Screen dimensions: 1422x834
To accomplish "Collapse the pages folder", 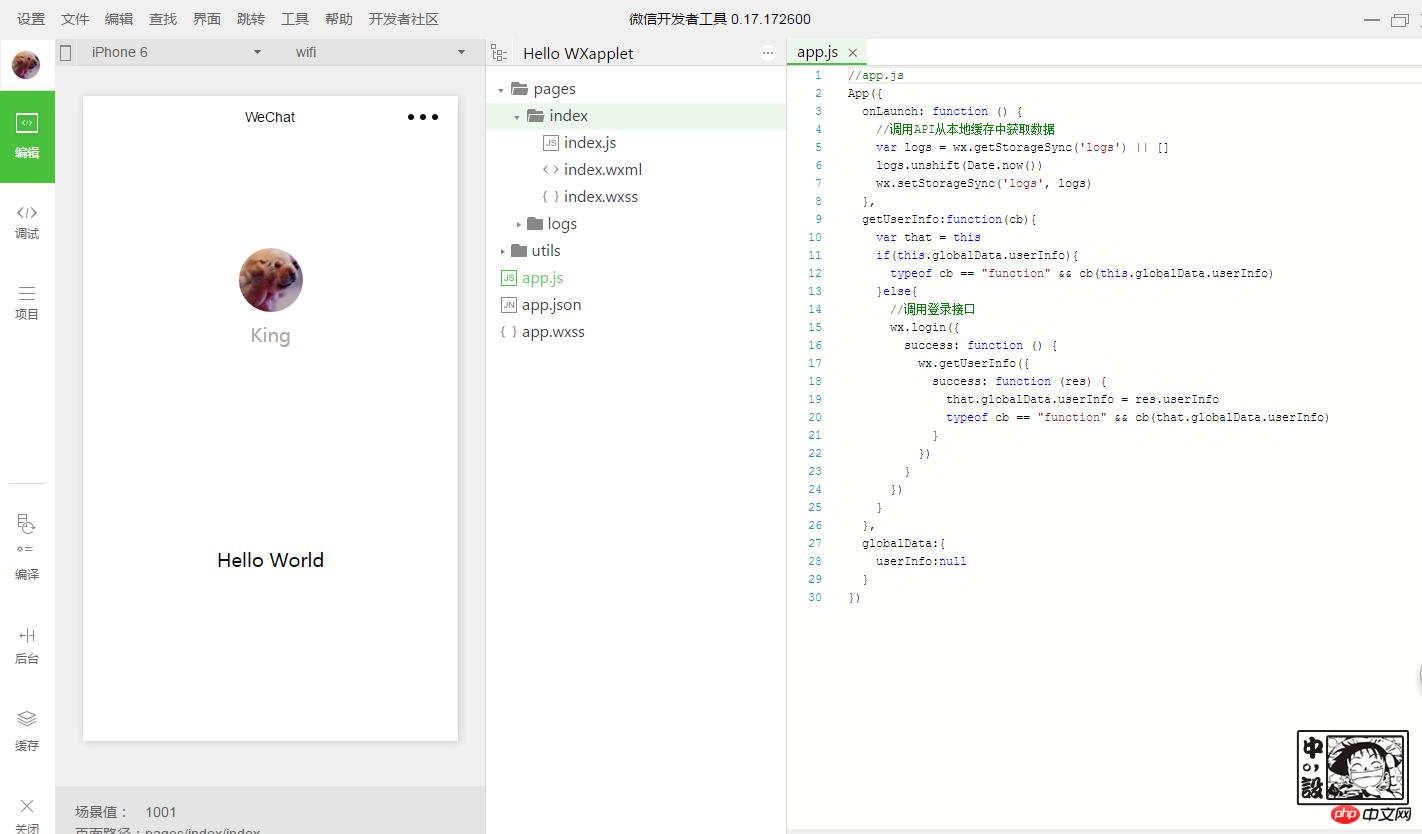I will (502, 89).
